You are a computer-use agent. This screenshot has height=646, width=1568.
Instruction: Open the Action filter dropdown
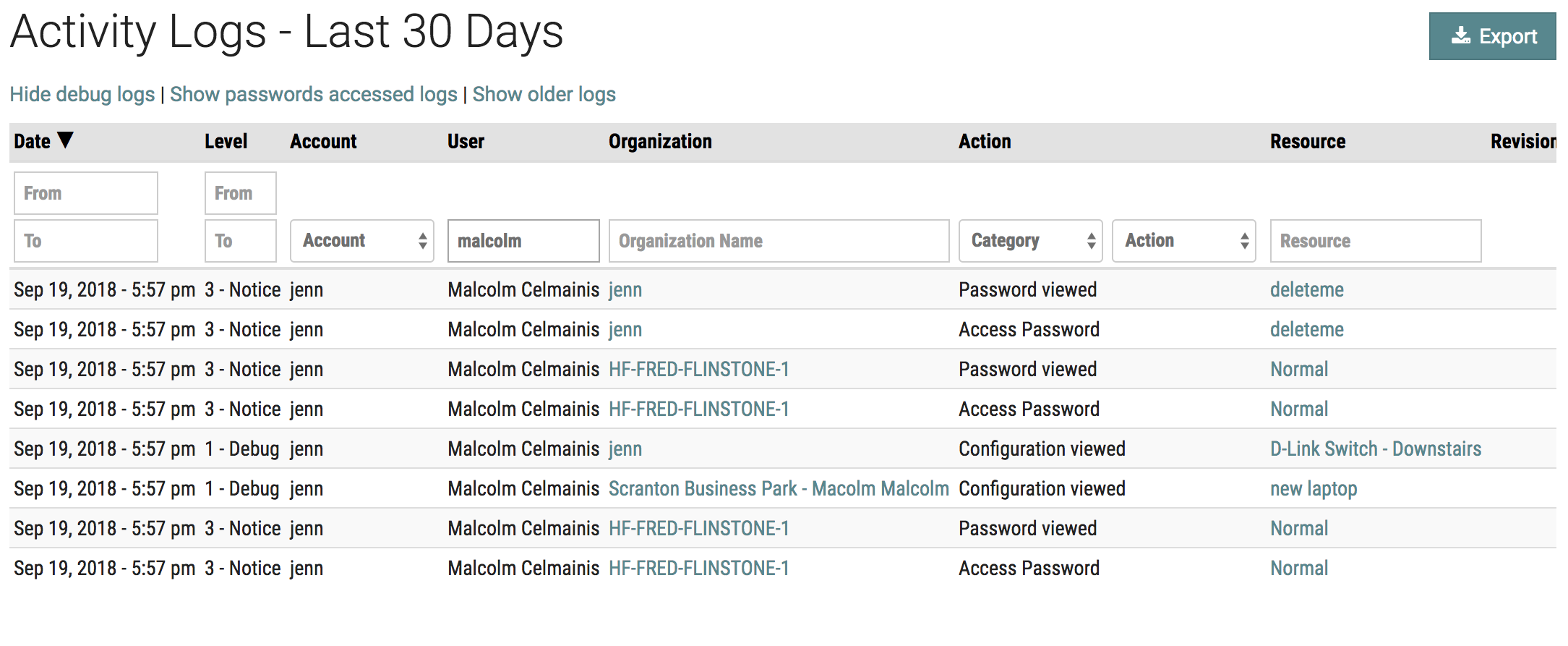(x=1183, y=241)
